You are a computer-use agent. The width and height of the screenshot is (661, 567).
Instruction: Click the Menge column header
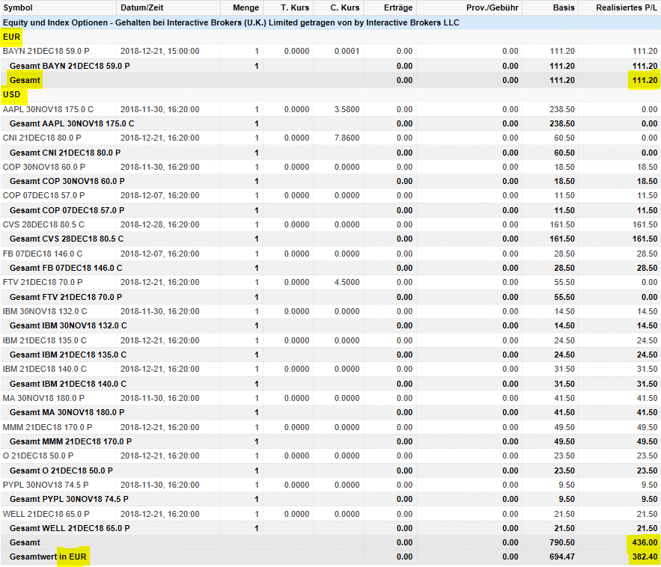[x=245, y=8]
